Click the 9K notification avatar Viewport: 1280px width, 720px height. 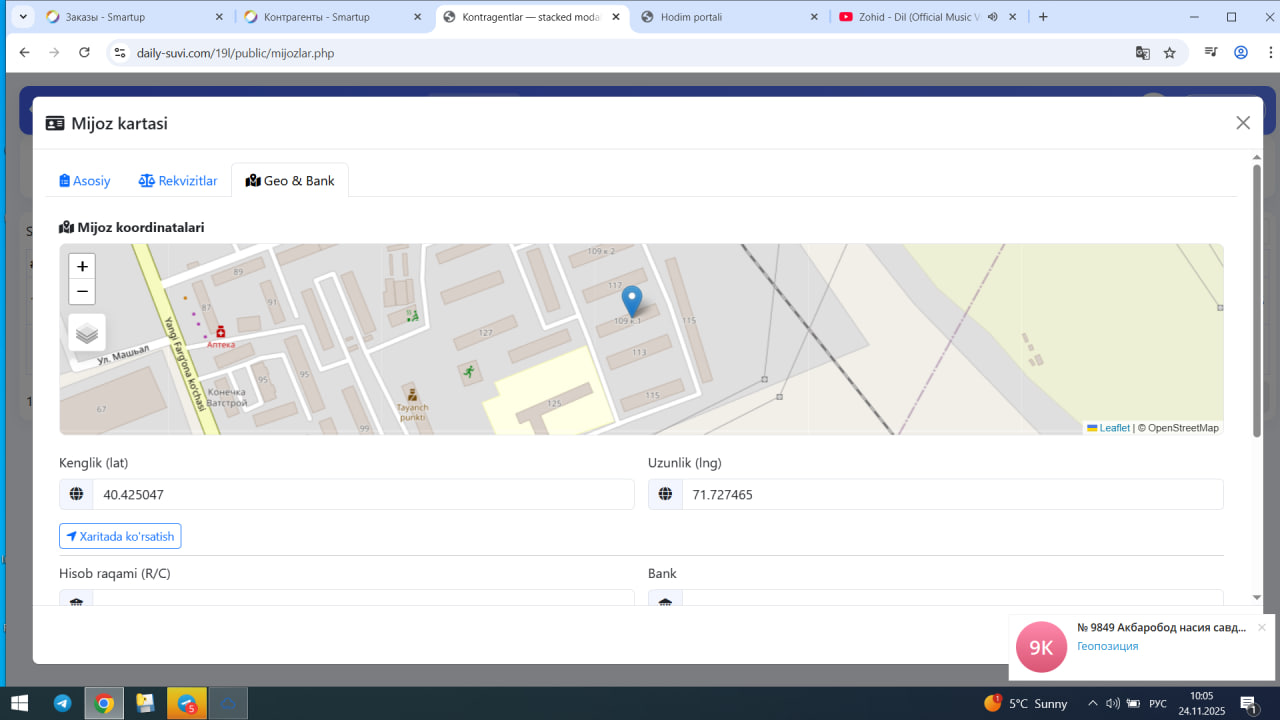tap(1041, 647)
